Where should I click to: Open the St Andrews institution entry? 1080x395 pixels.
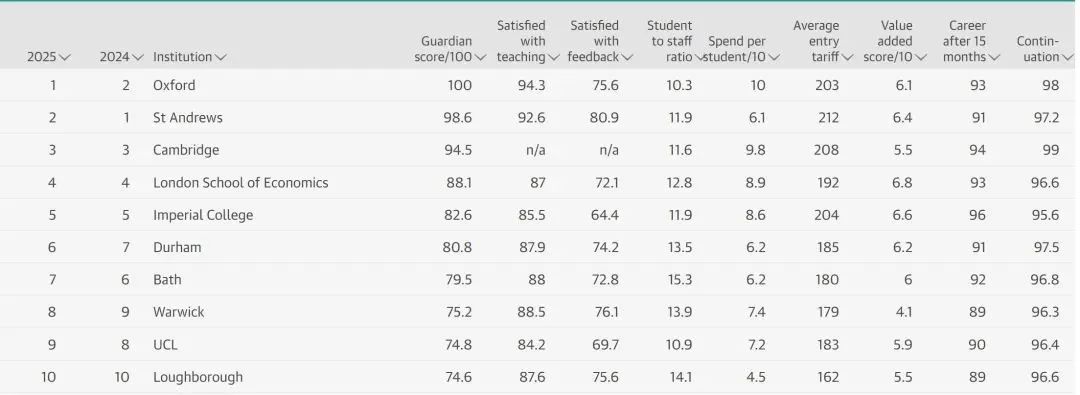coord(187,118)
